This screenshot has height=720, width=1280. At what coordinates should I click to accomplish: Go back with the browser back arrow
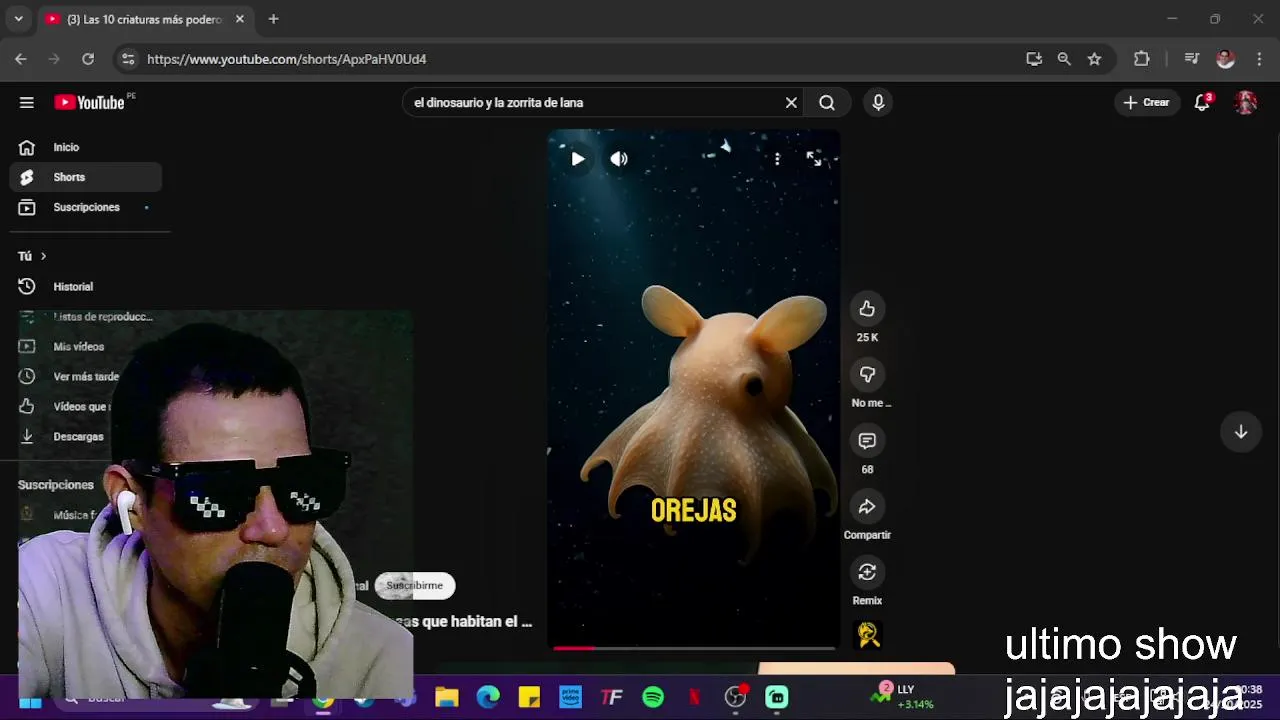pos(21,59)
